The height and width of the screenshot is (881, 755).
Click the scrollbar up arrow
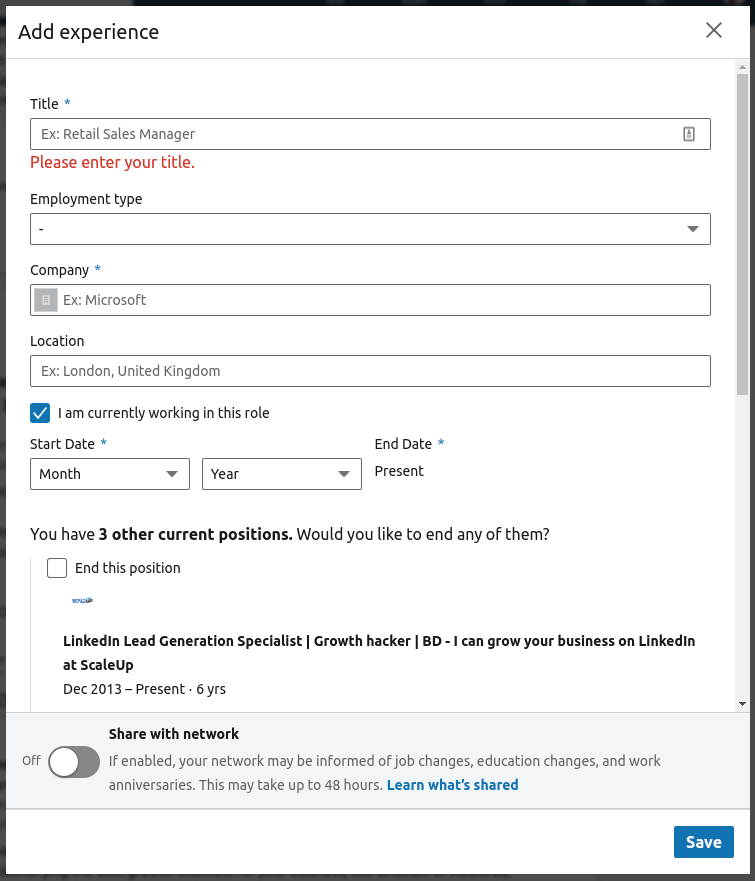[742, 68]
